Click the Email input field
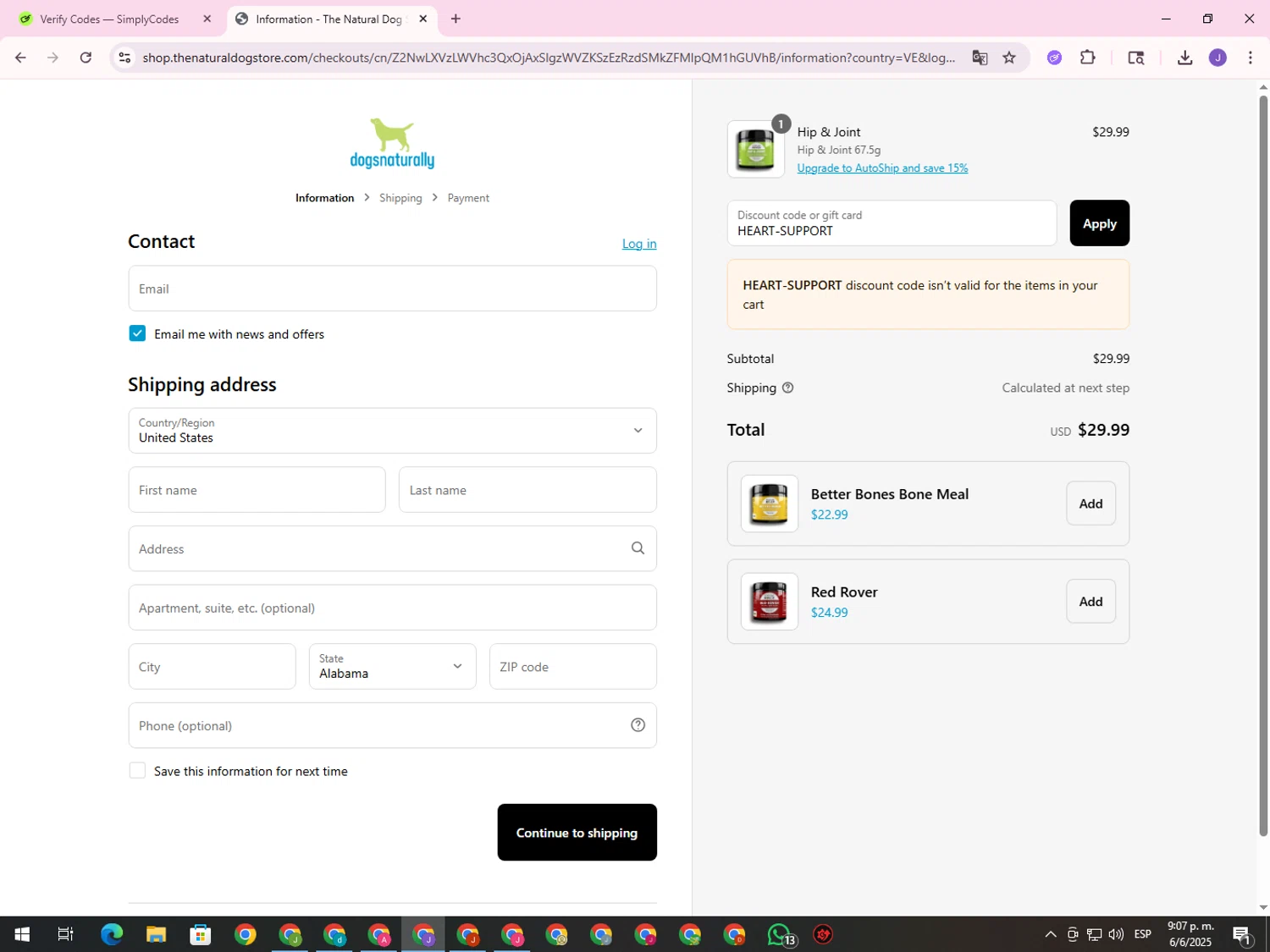1270x952 pixels. click(392, 289)
